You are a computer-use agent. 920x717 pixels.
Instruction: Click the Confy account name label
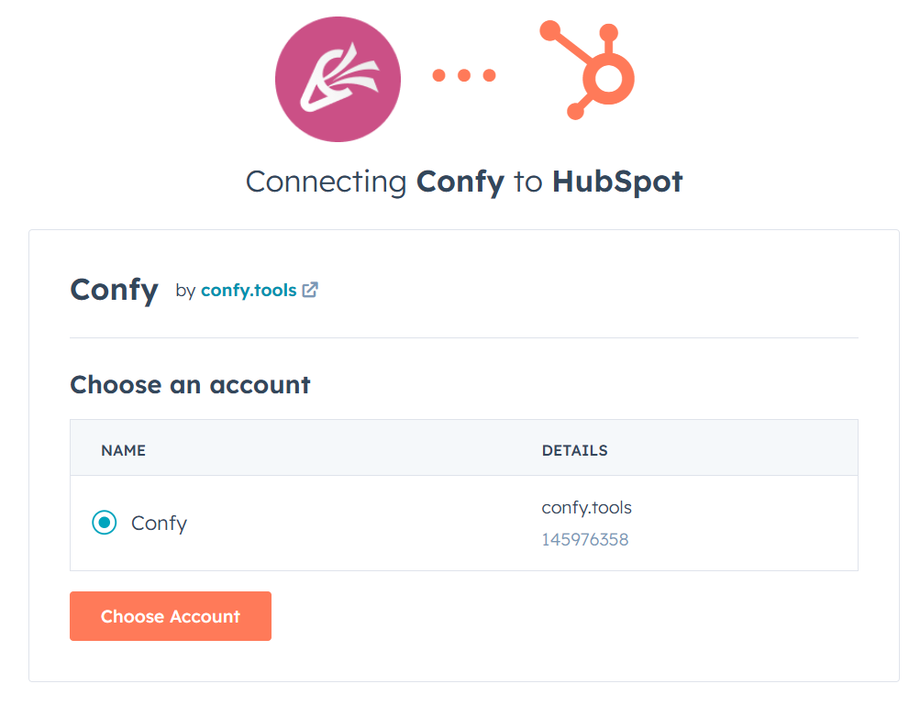coord(159,523)
